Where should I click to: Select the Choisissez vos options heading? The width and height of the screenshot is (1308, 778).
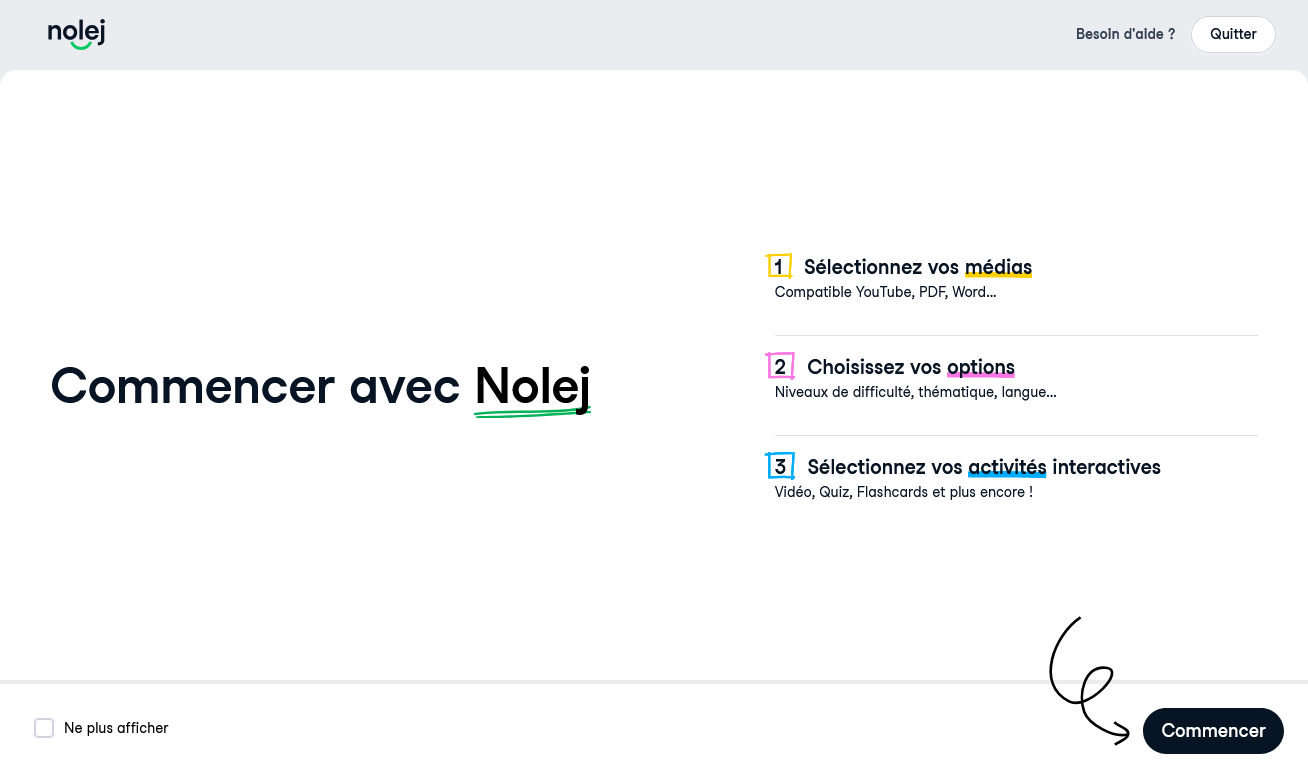click(911, 367)
